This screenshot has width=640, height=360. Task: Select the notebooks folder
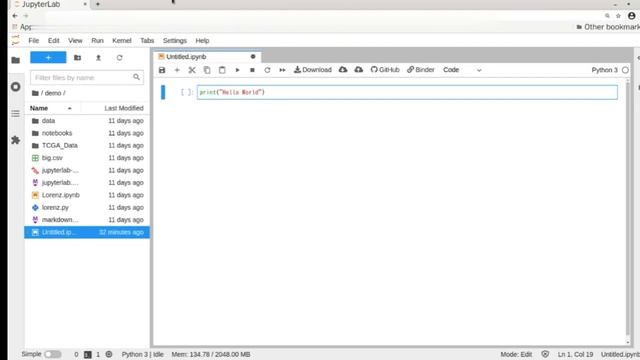[x=87, y=133]
